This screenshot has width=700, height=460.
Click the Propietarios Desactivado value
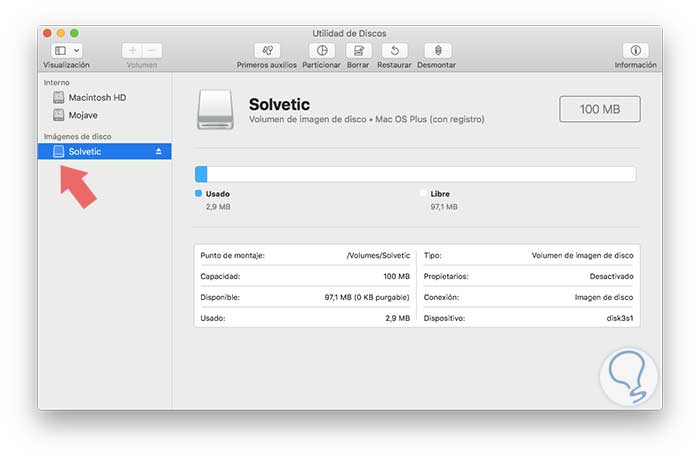611,276
